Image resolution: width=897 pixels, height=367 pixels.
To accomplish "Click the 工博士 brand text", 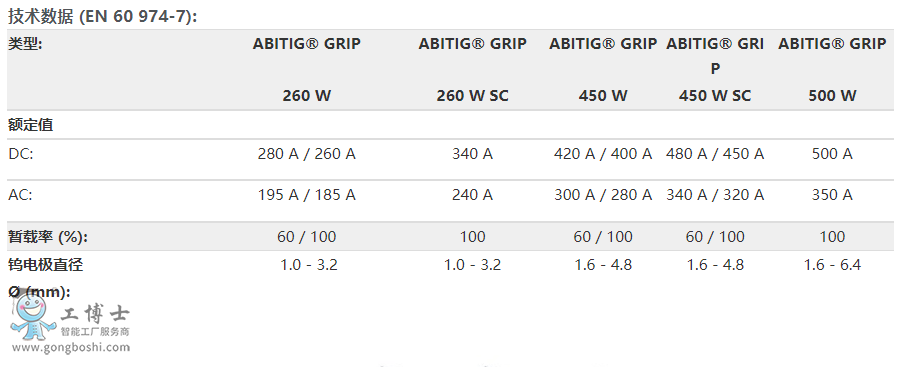I will pyautogui.click(x=95, y=313).
